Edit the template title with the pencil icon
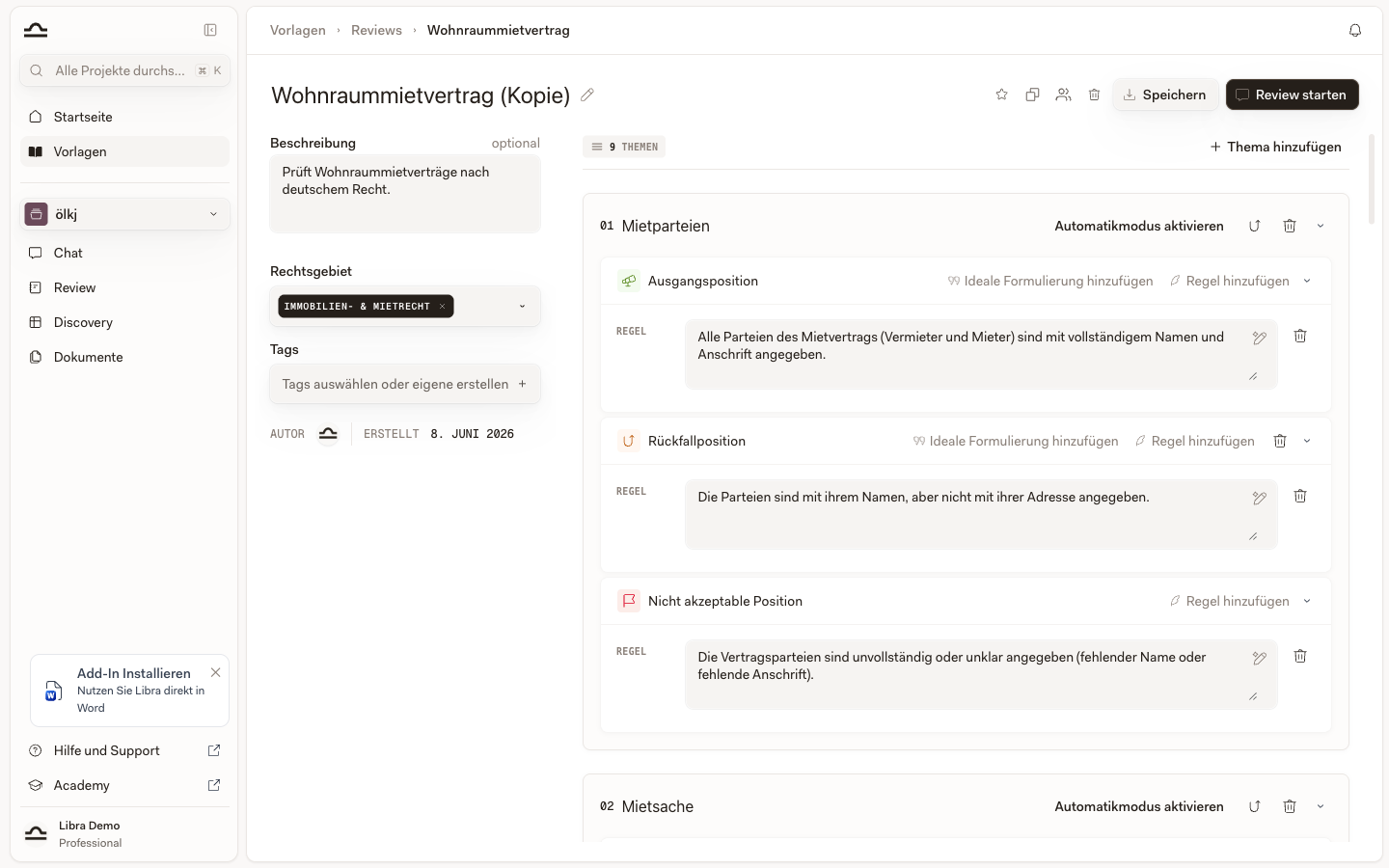The height and width of the screenshot is (868, 1389). 587,95
